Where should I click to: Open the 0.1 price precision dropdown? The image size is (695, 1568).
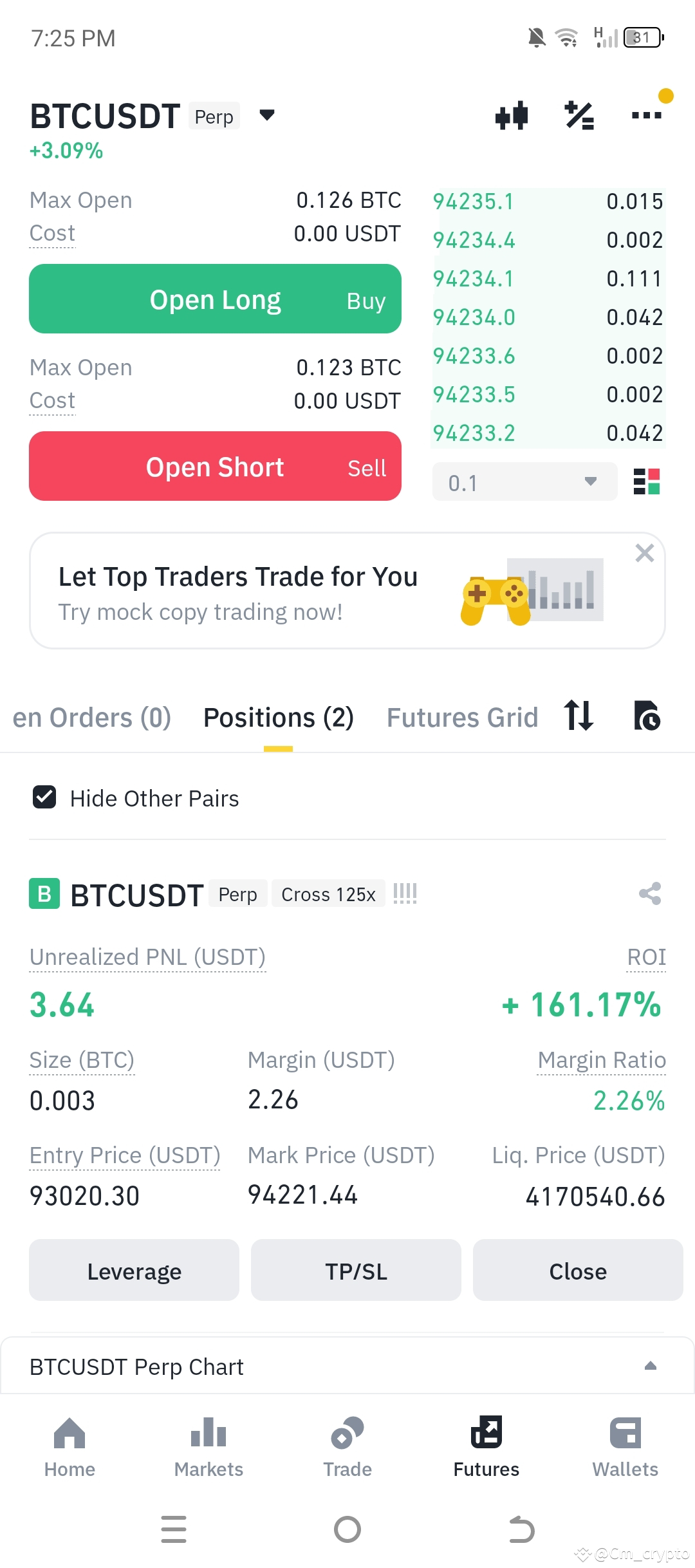pyautogui.click(x=524, y=481)
